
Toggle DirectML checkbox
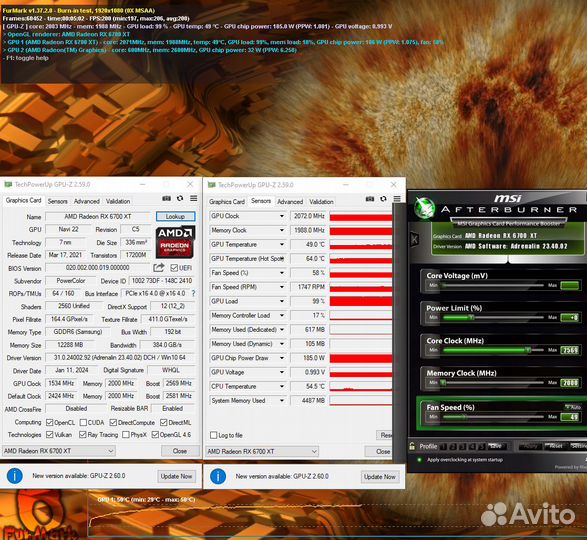(x=163, y=422)
